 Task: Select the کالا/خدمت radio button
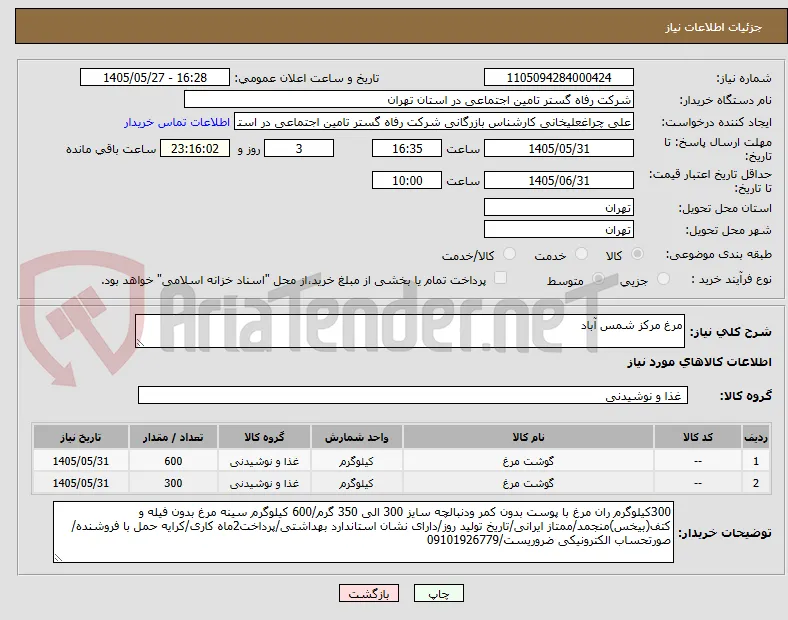[509, 254]
